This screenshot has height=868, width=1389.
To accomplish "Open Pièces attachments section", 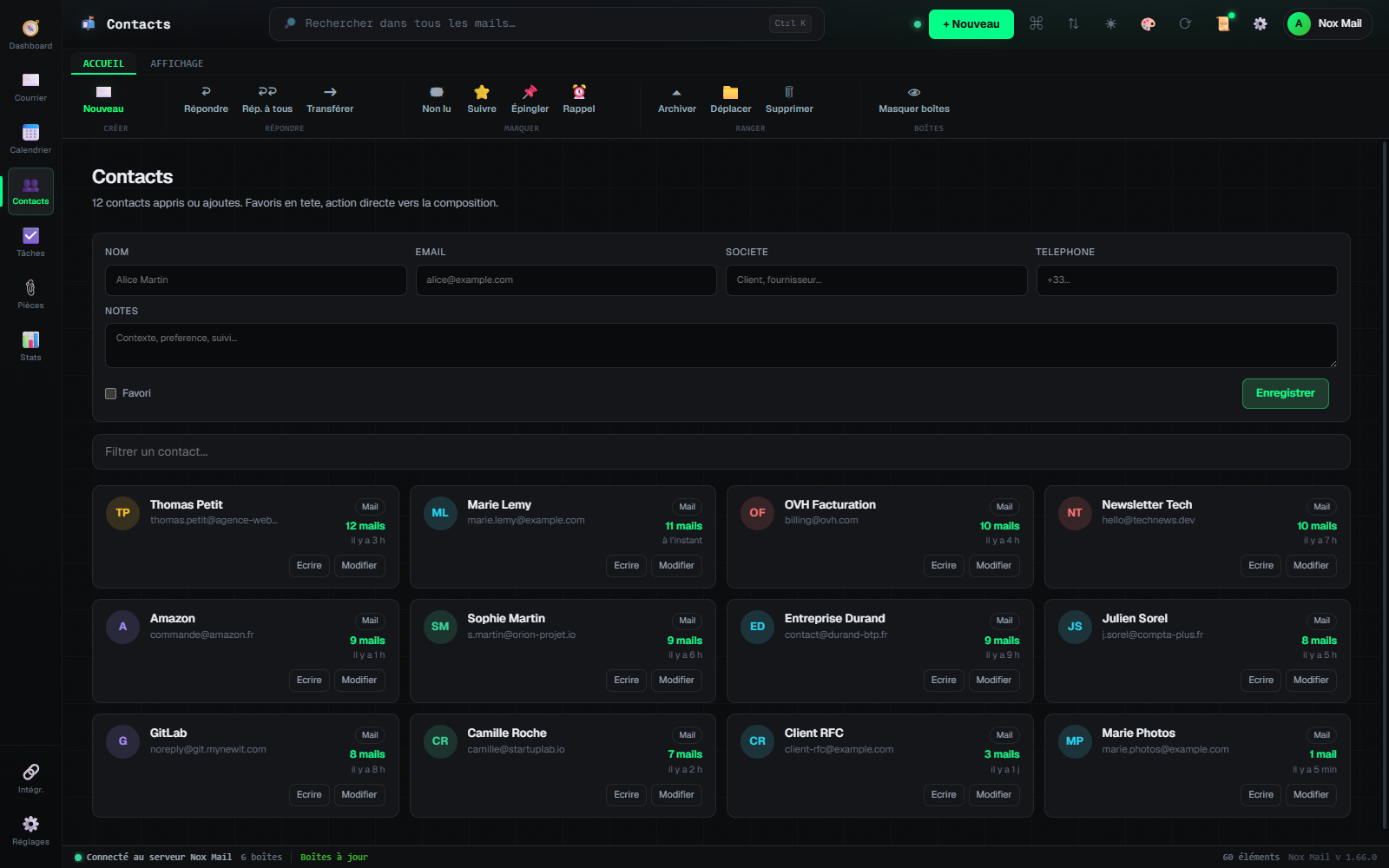I will point(30,294).
